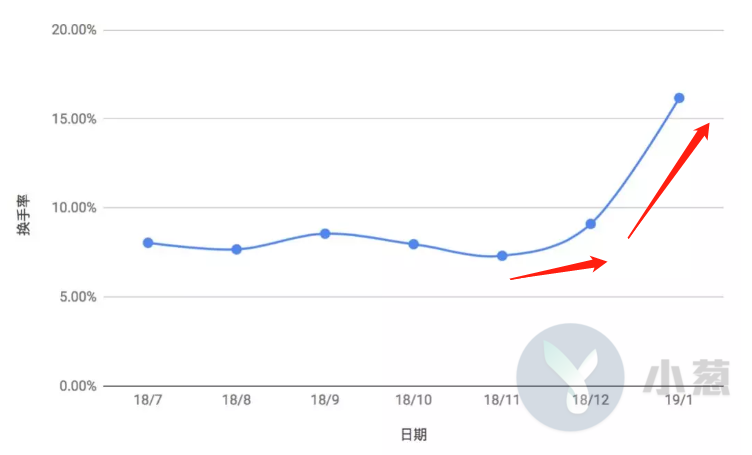Click the 20.00% y-axis label
752x455 pixels.
(x=73, y=30)
